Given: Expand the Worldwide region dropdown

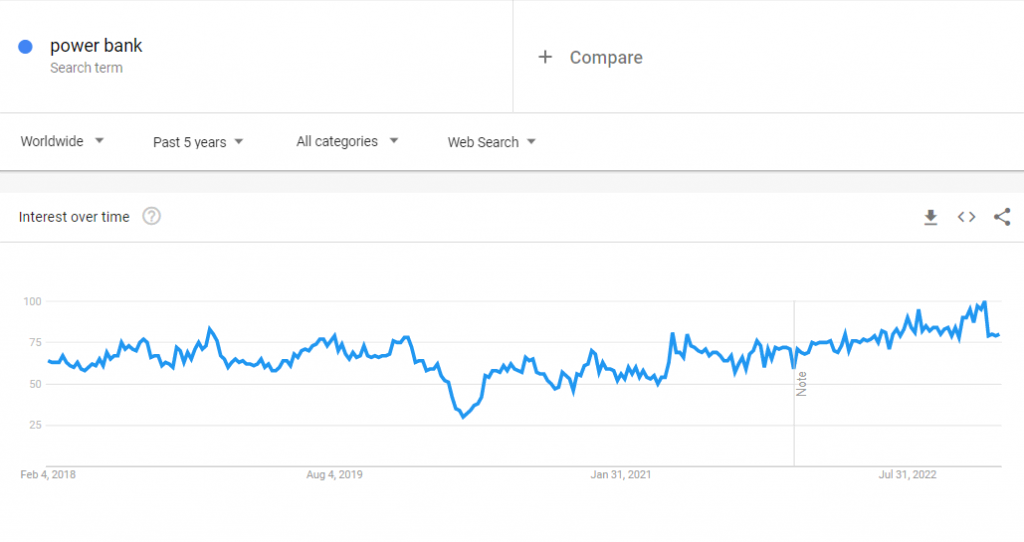Looking at the screenshot, I should pos(63,142).
